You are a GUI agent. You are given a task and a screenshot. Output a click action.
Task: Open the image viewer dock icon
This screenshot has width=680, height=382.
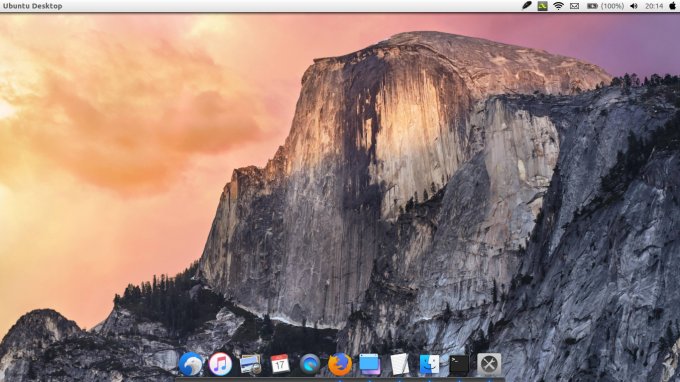[250, 364]
